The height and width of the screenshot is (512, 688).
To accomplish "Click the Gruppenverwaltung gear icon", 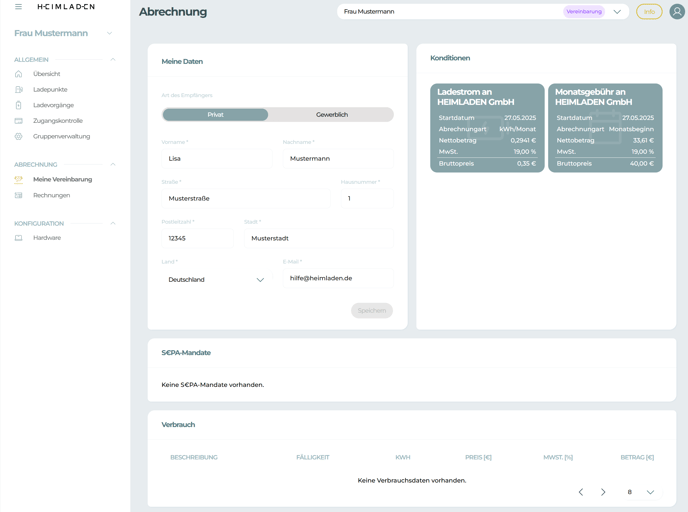I will (x=18, y=136).
